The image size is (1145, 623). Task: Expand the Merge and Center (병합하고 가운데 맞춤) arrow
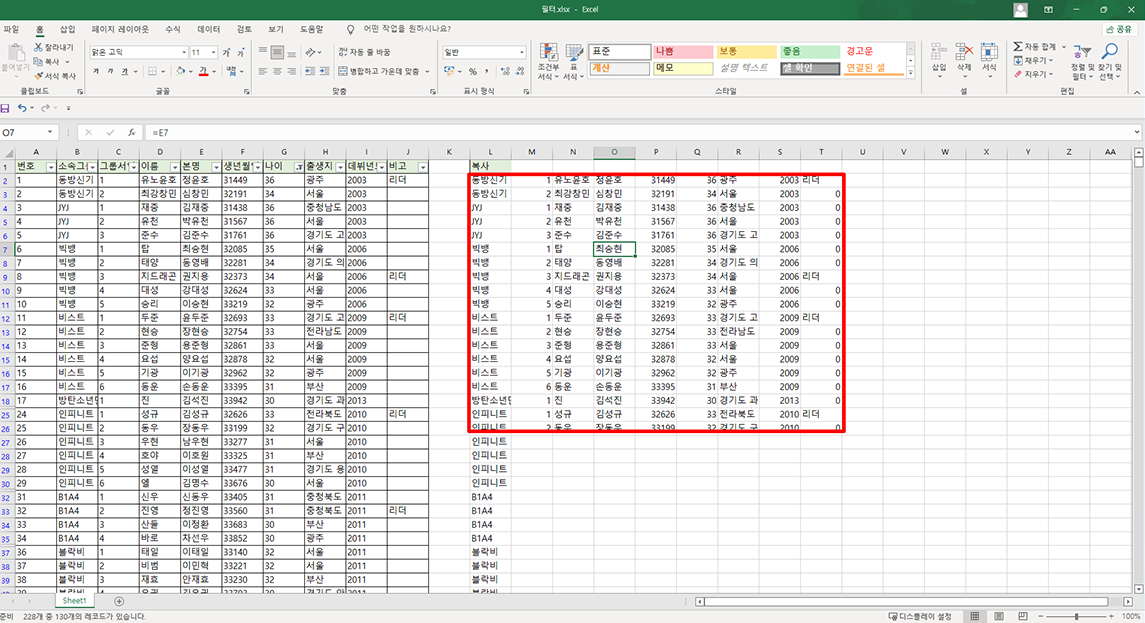click(x=427, y=71)
